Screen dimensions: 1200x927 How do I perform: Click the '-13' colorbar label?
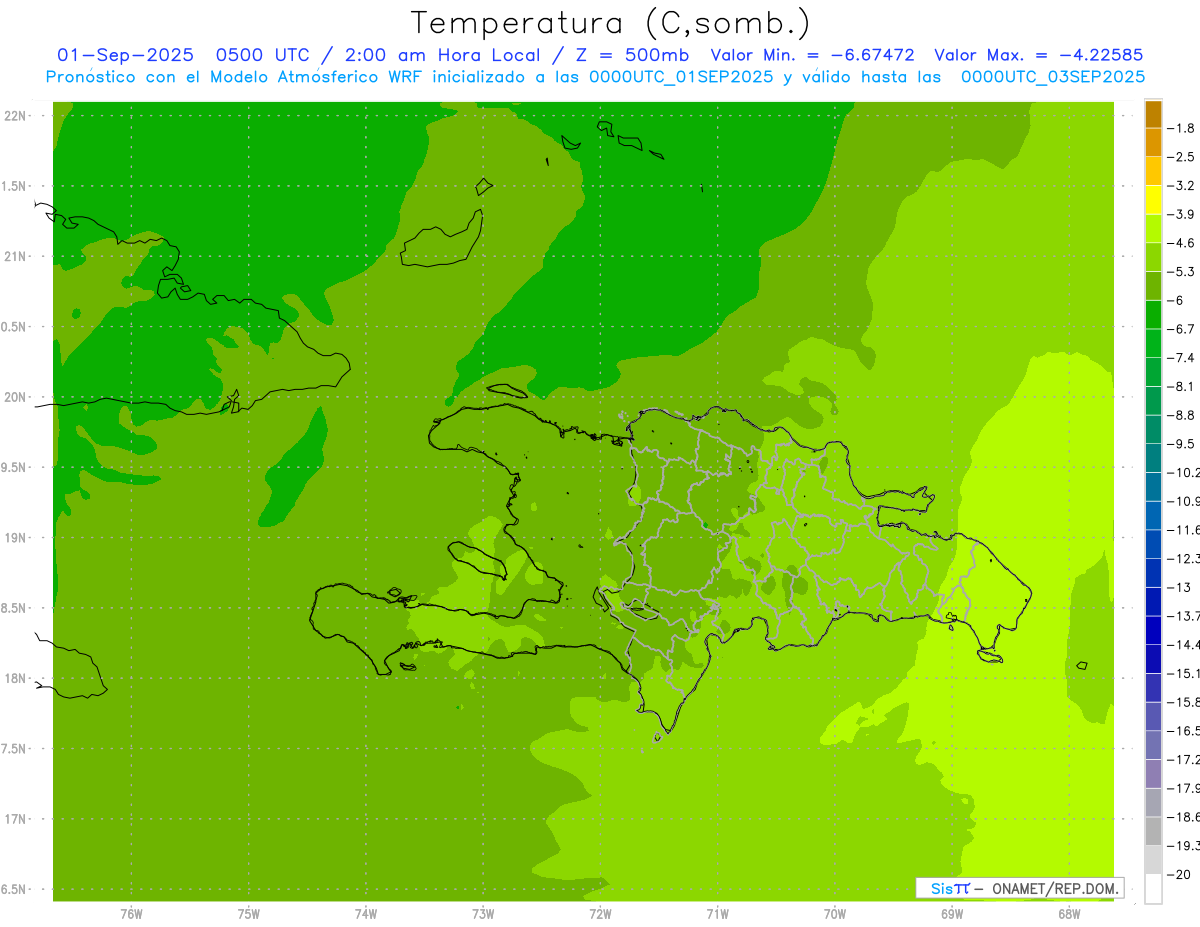pos(1180,587)
